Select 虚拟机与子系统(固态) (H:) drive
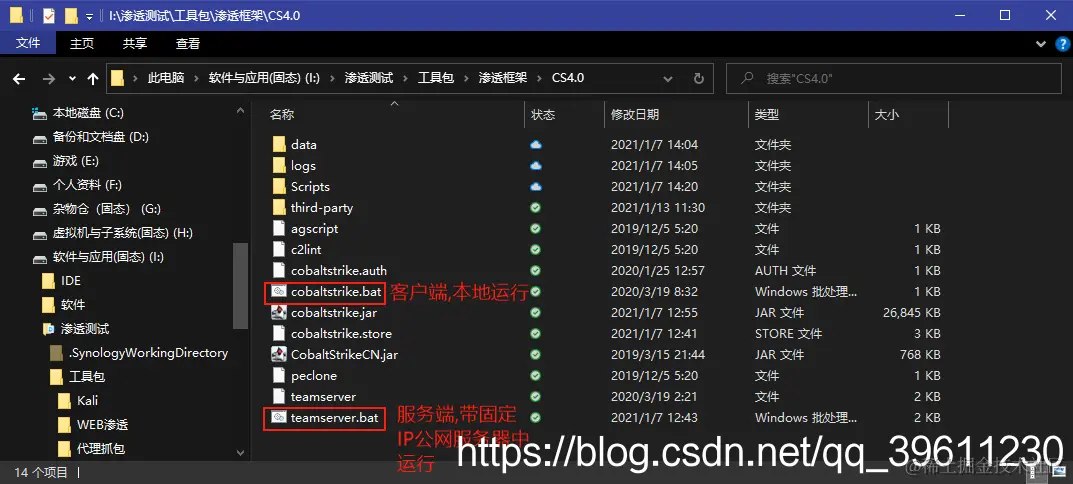 coord(122,233)
